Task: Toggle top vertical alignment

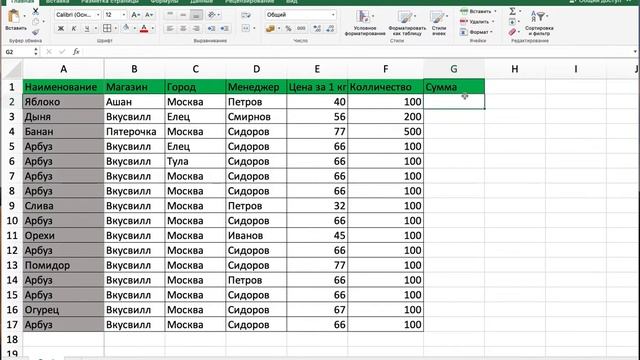Action: tap(170, 15)
